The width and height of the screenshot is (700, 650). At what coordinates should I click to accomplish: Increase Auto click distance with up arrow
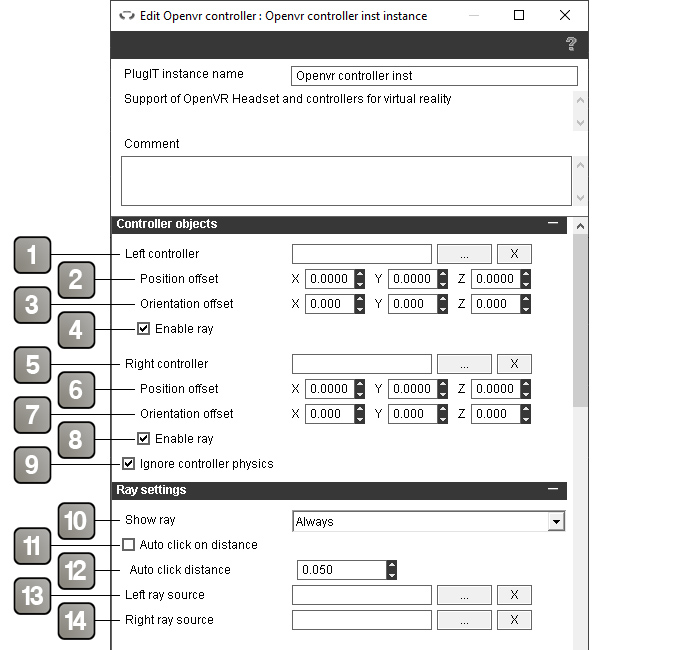pos(392,565)
